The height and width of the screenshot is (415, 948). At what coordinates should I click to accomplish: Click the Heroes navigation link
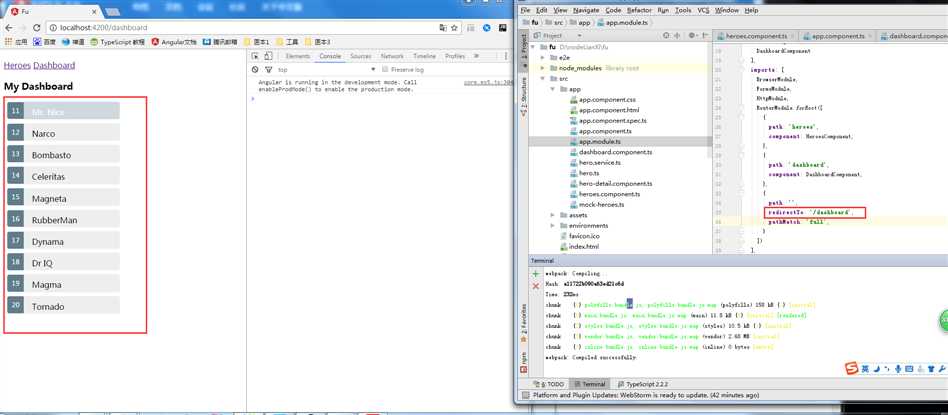[18, 65]
